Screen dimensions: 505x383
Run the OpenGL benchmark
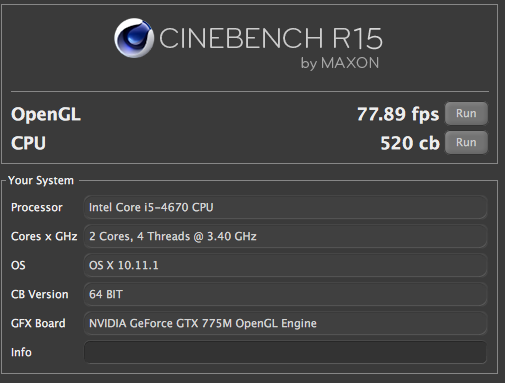coord(466,114)
